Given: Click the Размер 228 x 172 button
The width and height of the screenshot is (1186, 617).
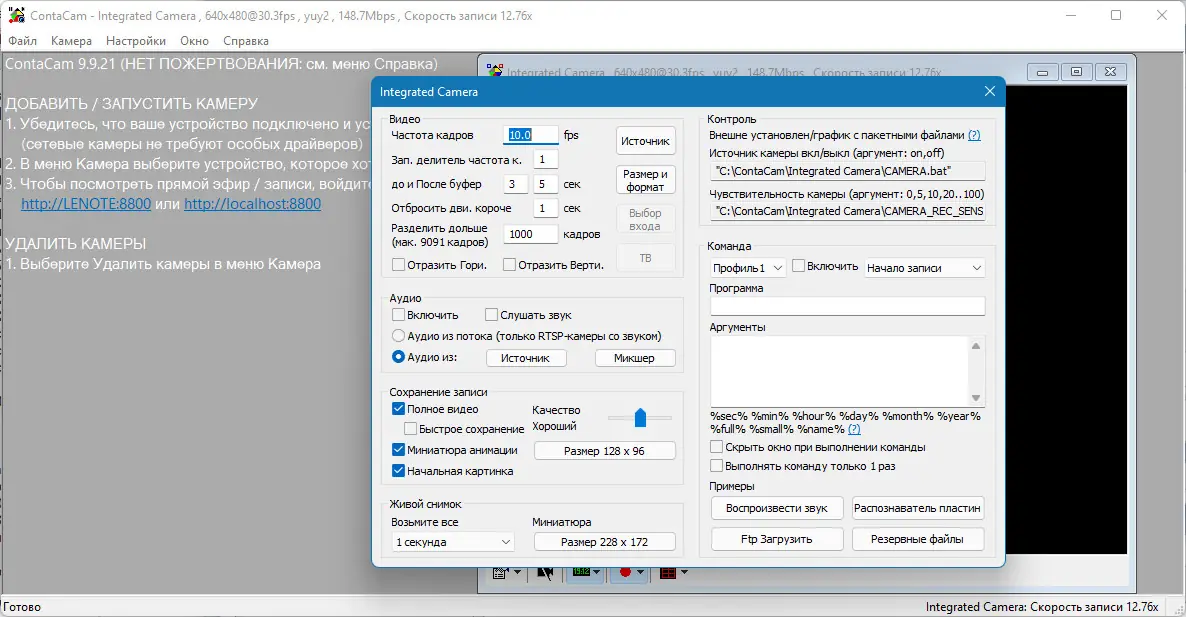Looking at the screenshot, I should click(604, 542).
